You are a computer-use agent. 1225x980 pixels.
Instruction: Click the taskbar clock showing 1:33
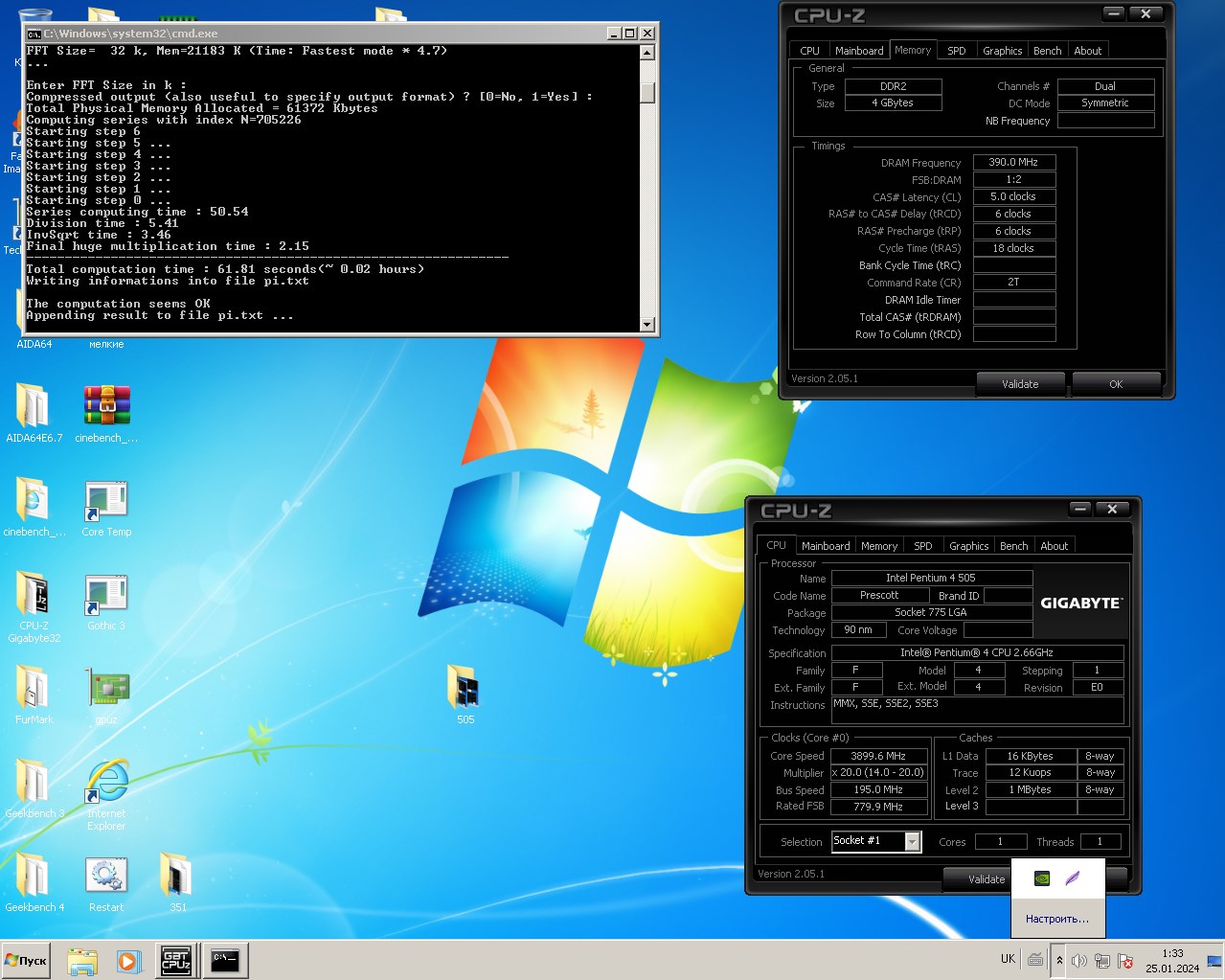click(1172, 960)
